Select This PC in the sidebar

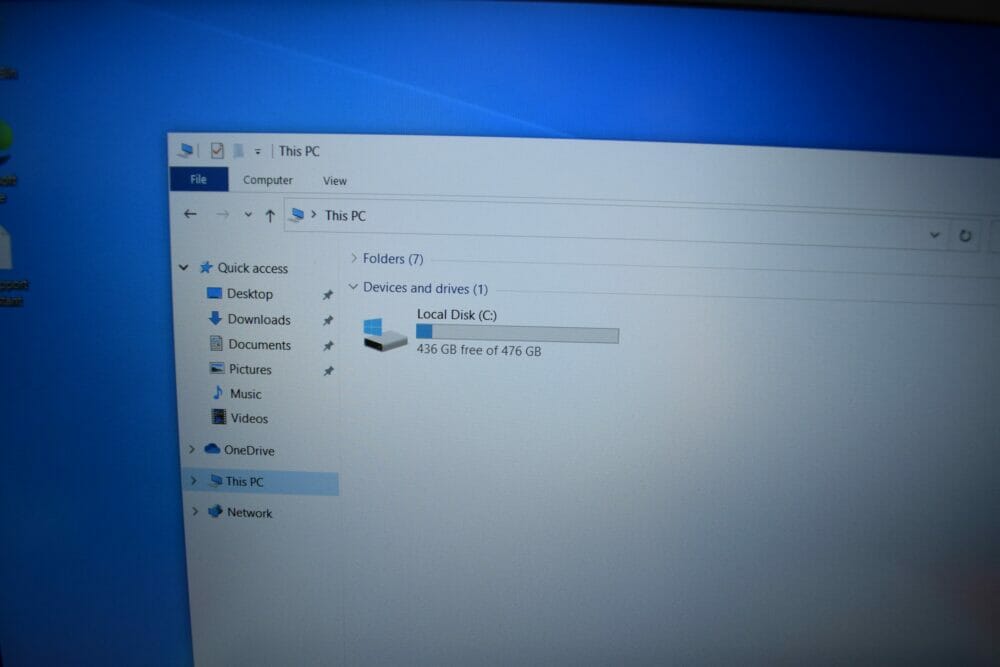pos(244,482)
